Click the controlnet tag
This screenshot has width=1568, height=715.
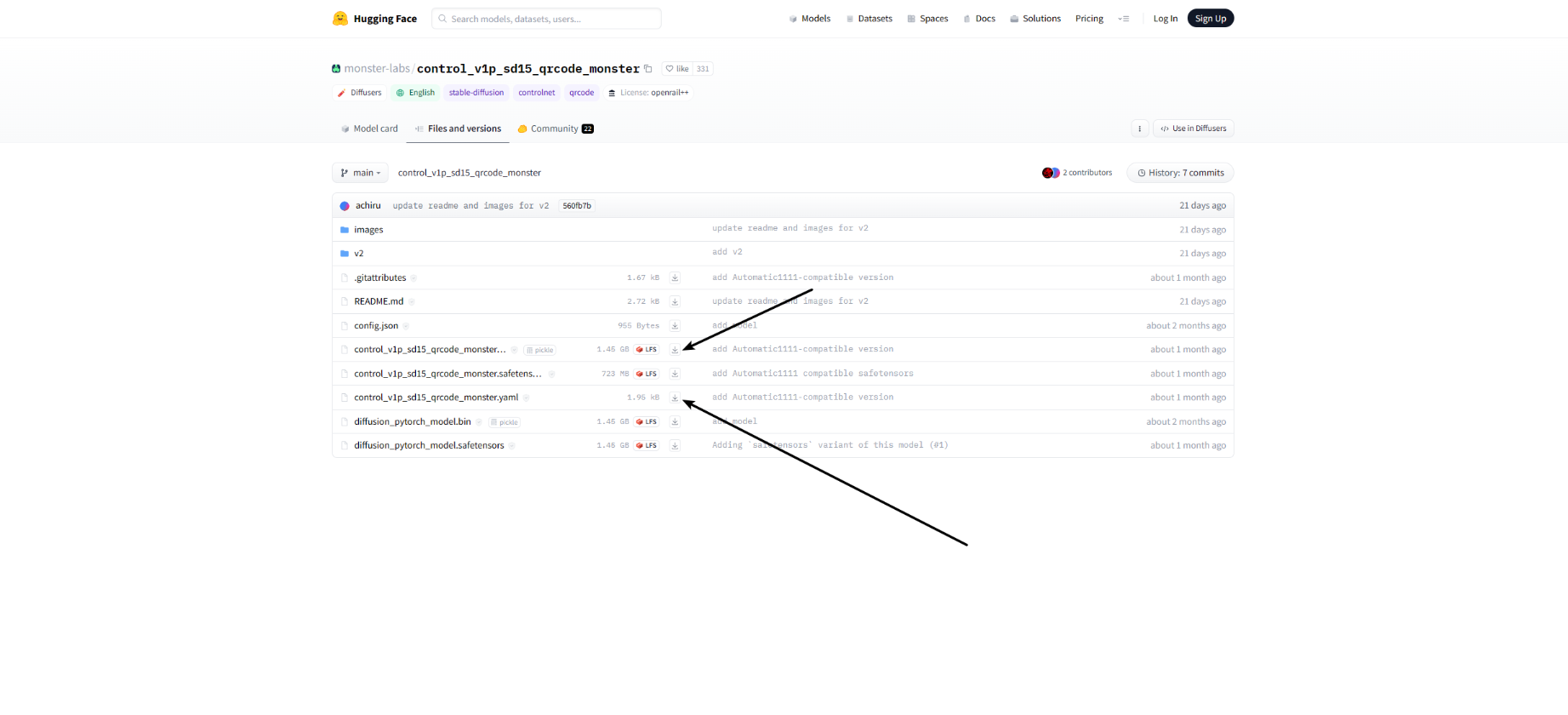point(537,93)
